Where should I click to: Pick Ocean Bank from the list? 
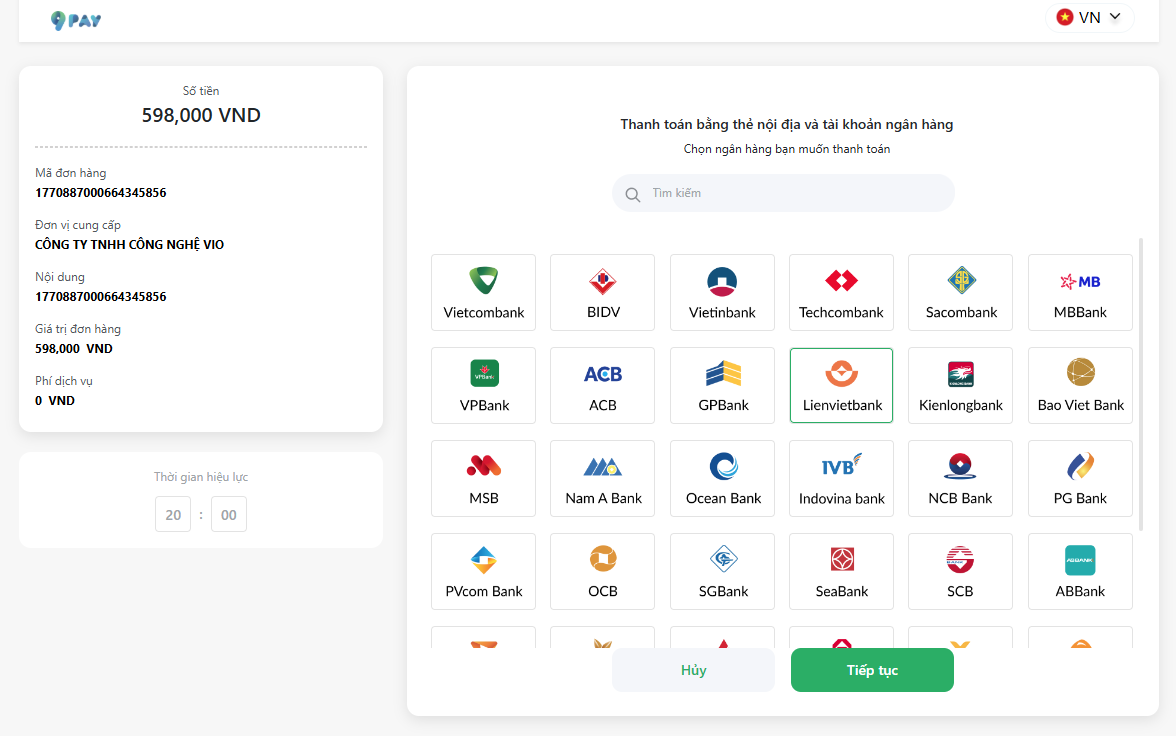[722, 479]
